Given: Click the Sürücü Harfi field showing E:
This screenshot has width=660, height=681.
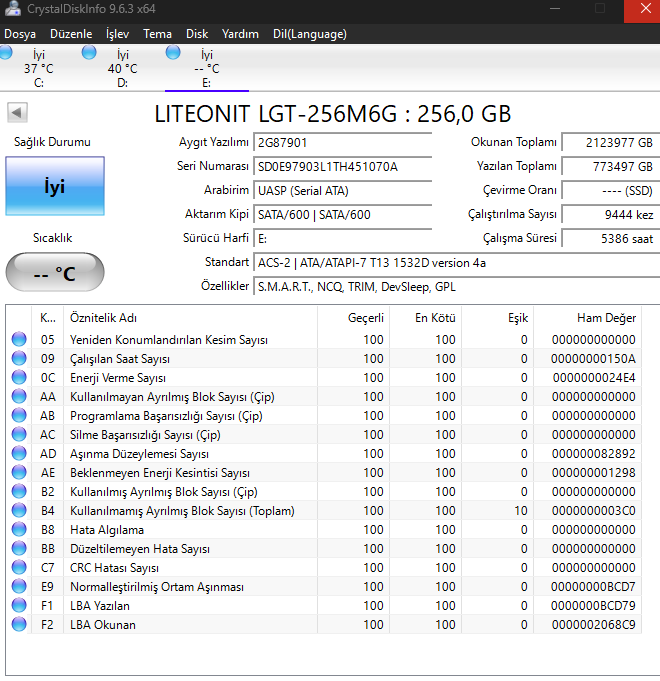Looking at the screenshot, I should [343, 238].
